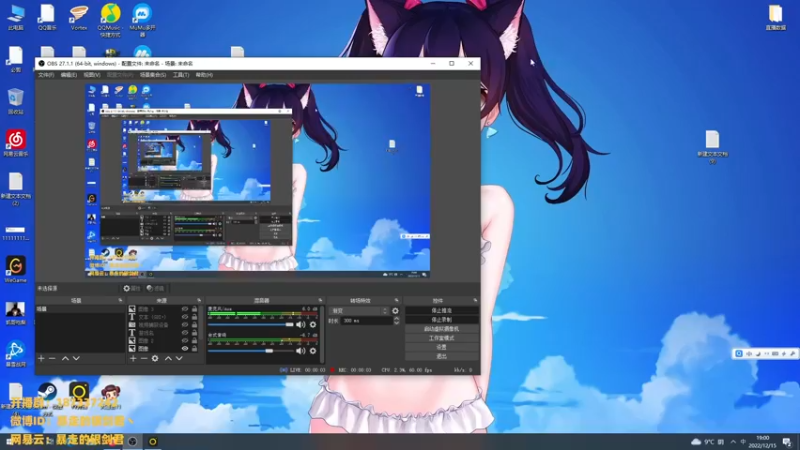The image size is (800, 450).
Task: Open settings gear for 台式音频 track
Action: tap(313, 351)
